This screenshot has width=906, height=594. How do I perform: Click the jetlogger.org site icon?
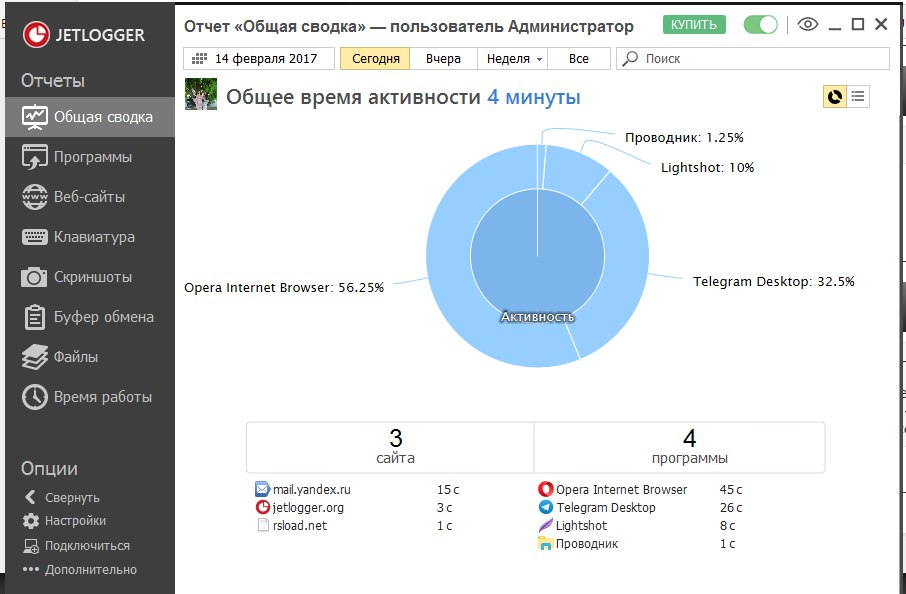coord(262,507)
